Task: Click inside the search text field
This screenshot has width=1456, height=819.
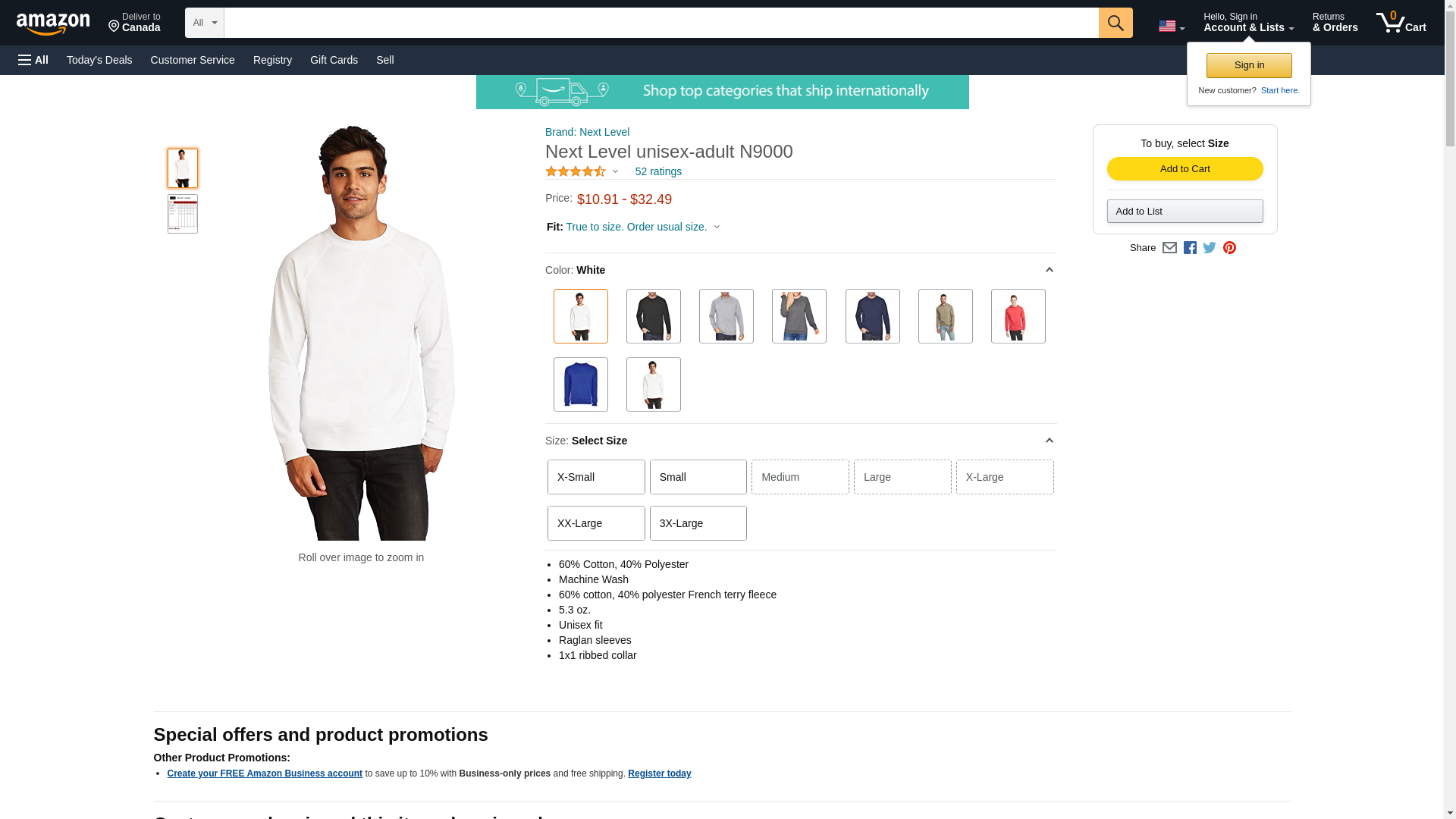Action: [x=661, y=23]
